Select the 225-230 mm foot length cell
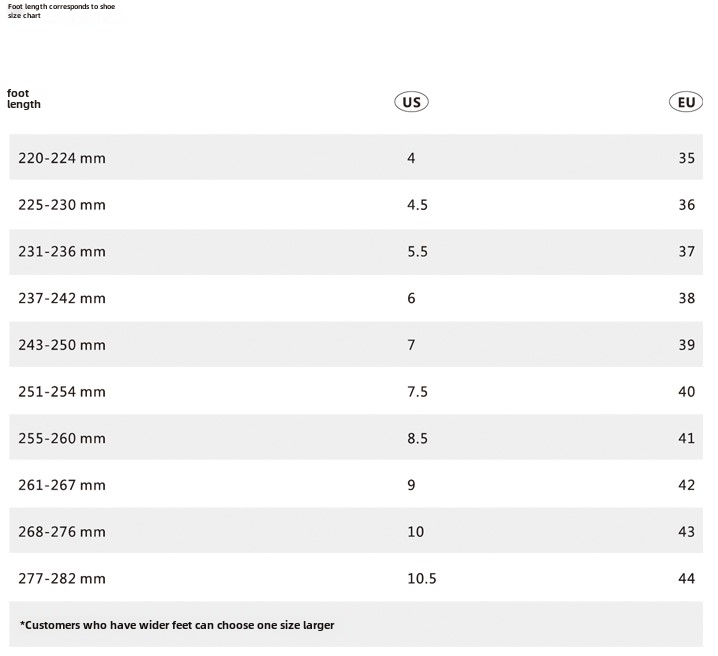This screenshot has width=718, height=656. [x=62, y=205]
